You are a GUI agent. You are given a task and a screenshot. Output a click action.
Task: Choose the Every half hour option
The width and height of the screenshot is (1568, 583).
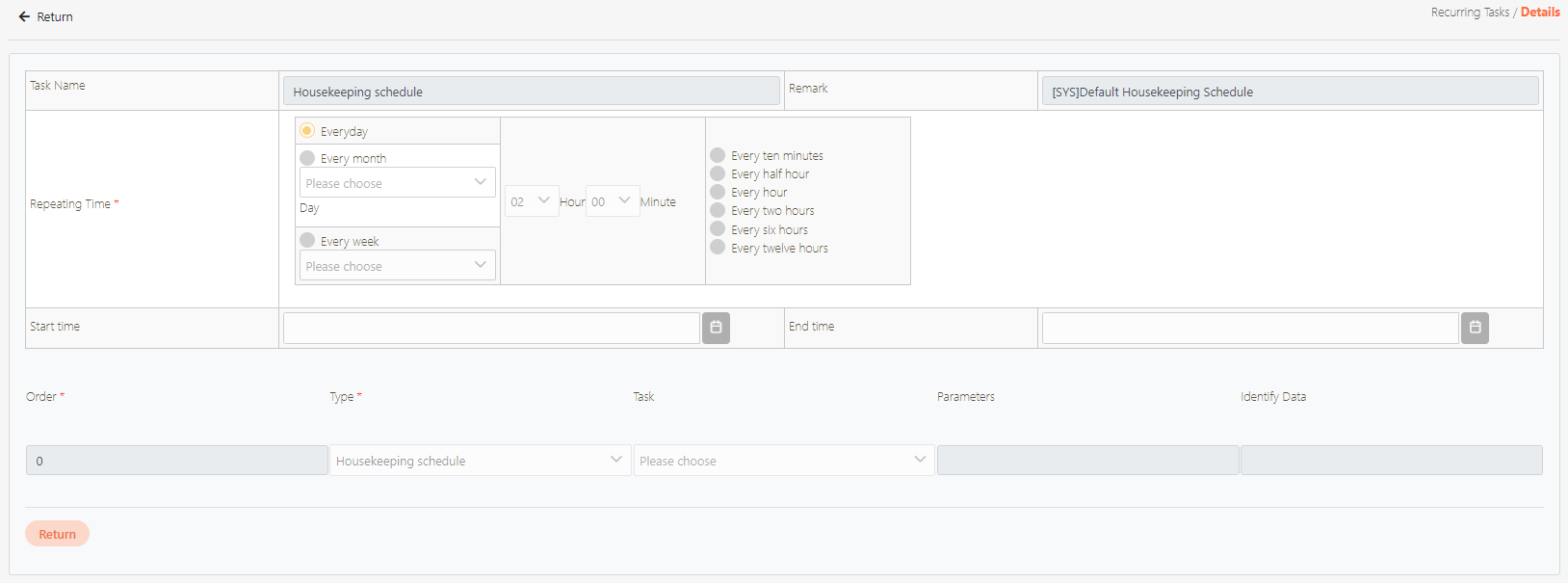tap(718, 173)
